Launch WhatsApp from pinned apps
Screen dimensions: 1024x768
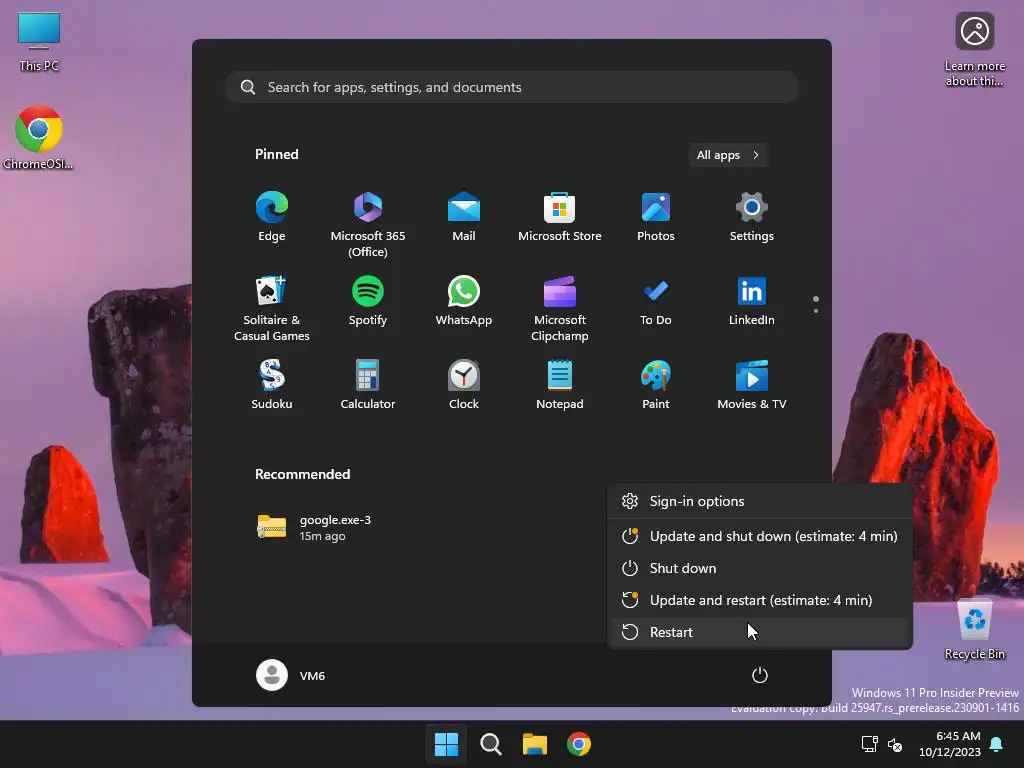(464, 302)
